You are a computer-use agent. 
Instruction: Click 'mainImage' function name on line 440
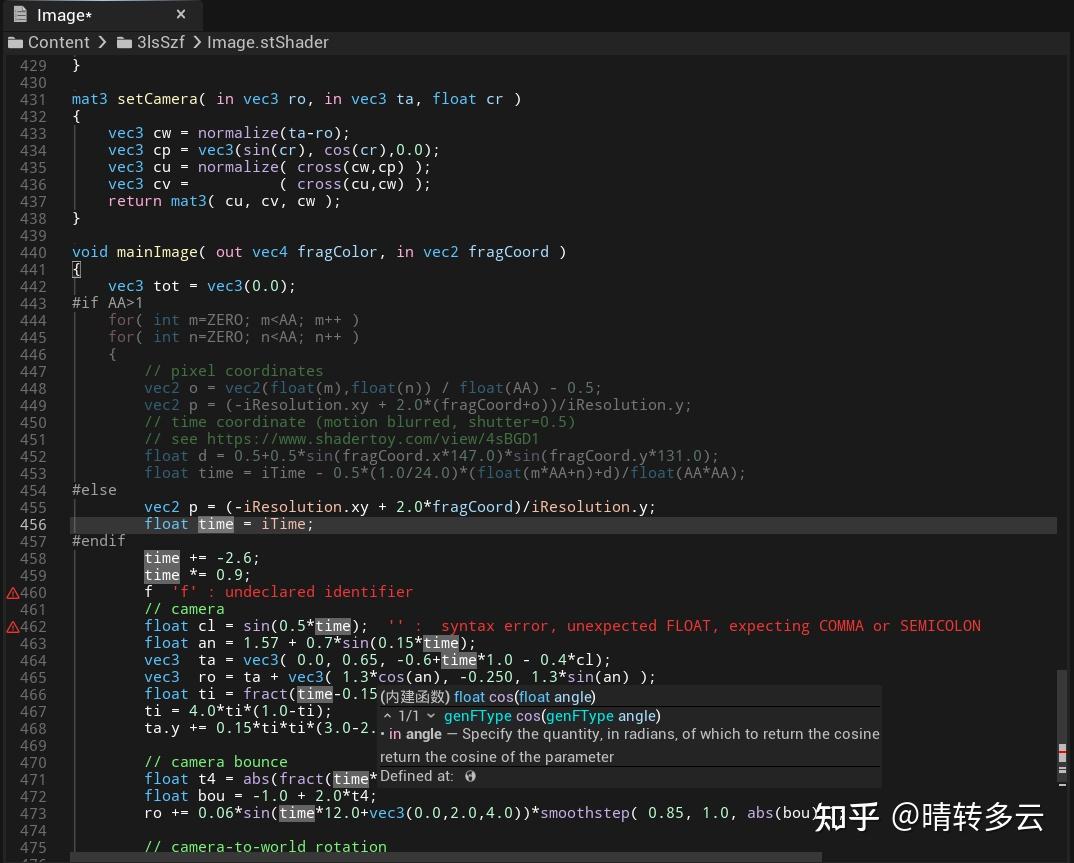tap(157, 252)
